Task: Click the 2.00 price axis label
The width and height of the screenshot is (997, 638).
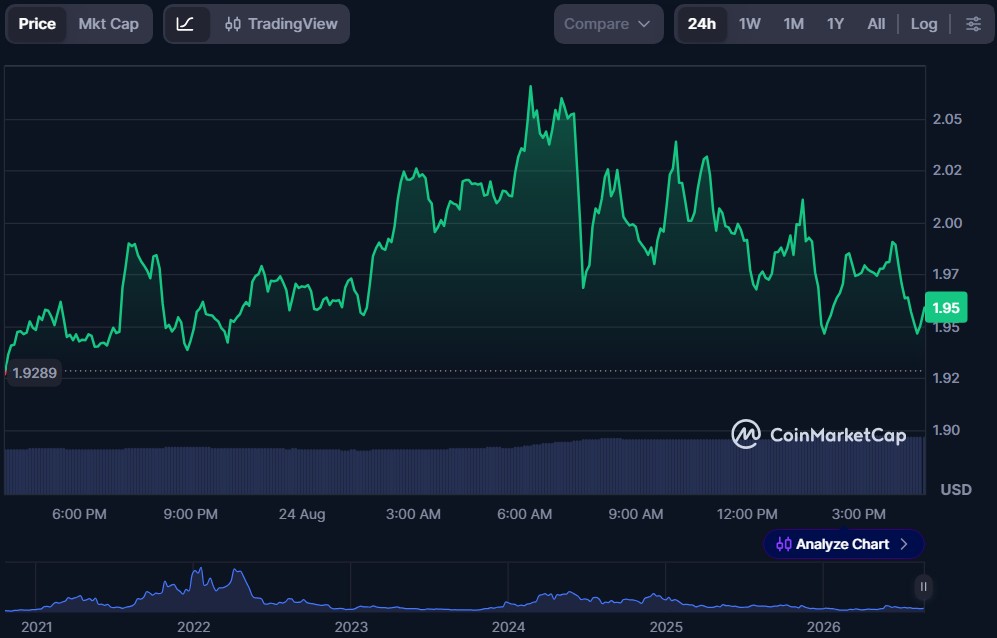Action: click(947, 223)
